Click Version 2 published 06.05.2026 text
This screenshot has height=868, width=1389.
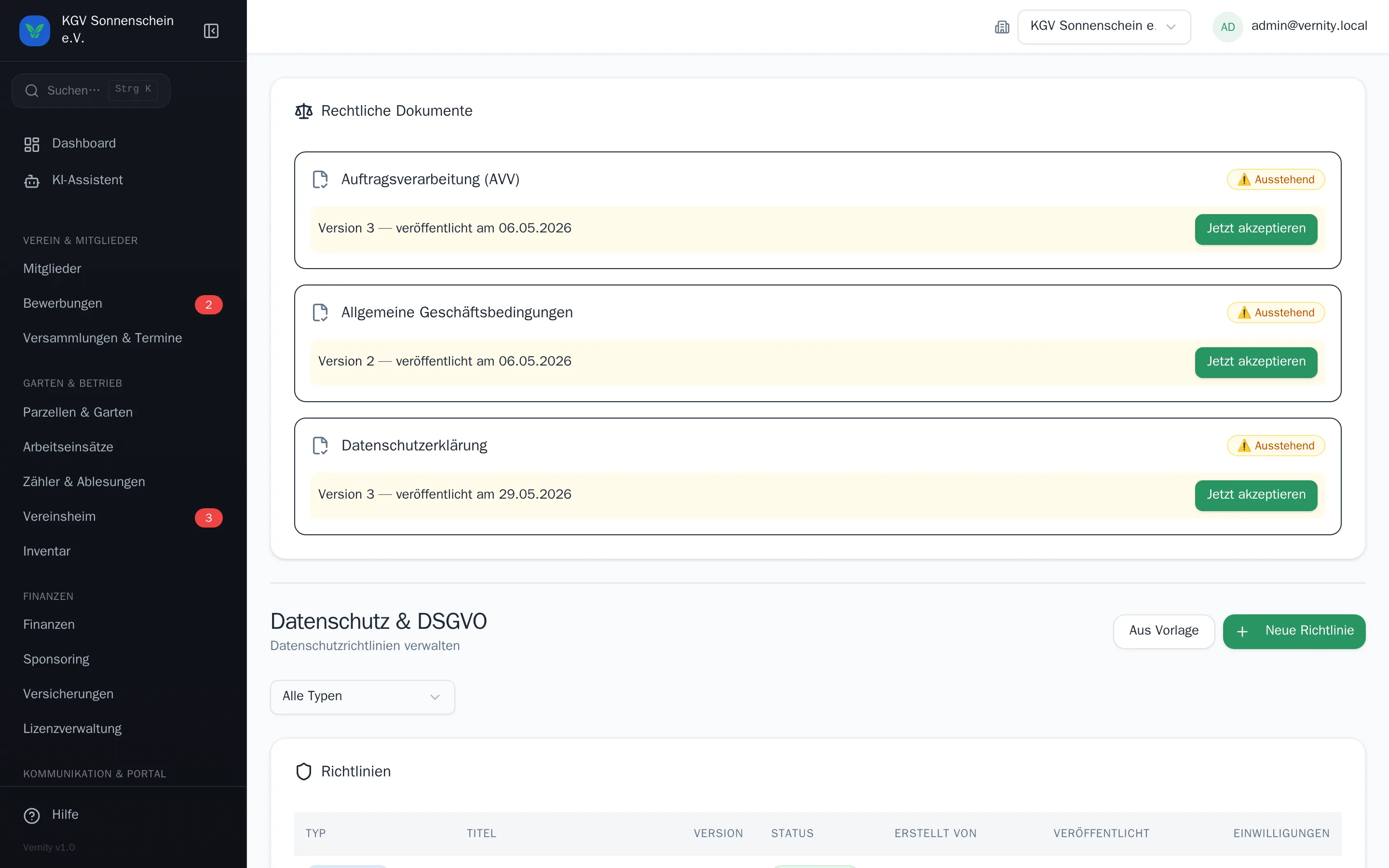(445, 361)
